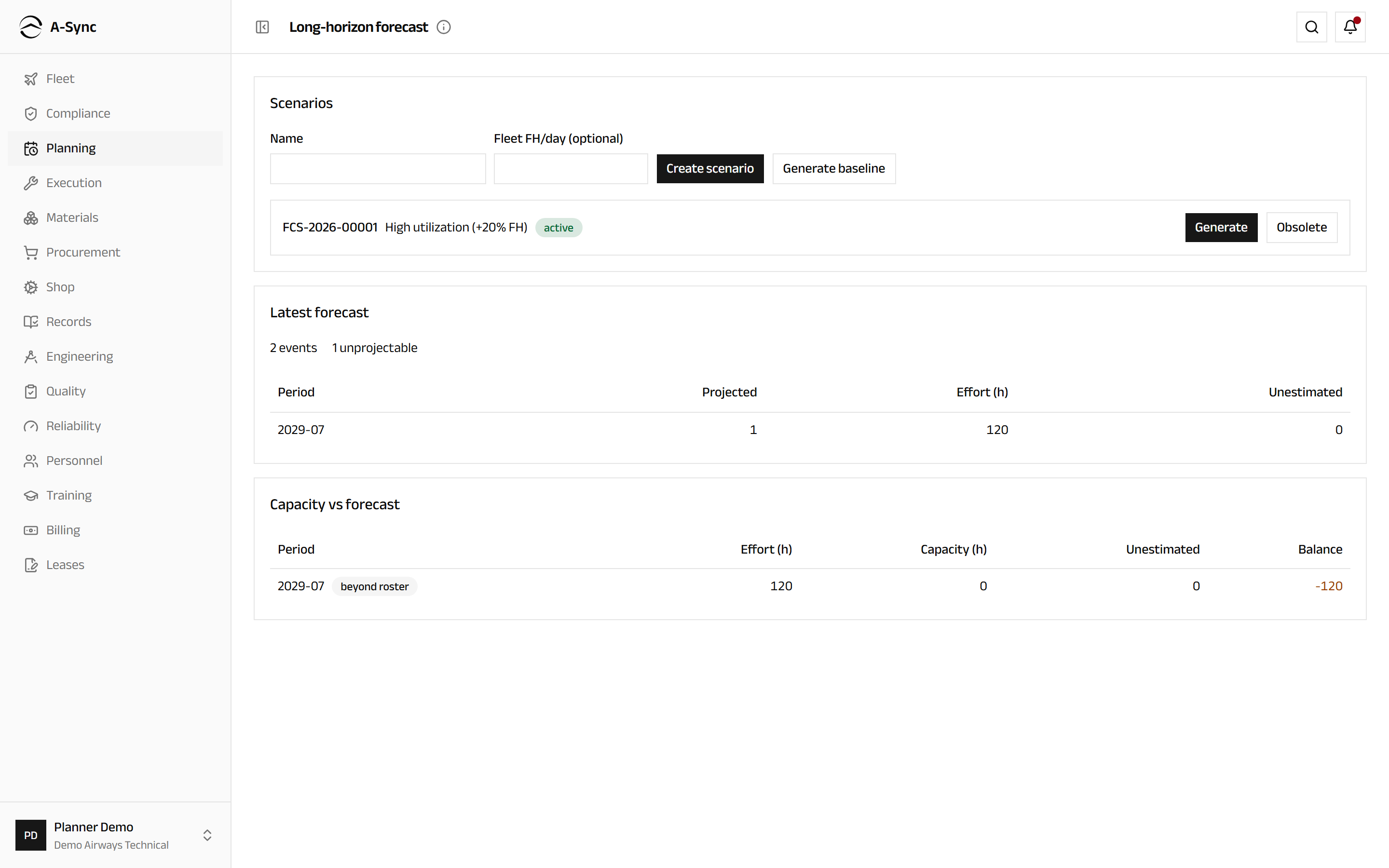Click the Training graduation cap icon
Image resolution: width=1389 pixels, height=868 pixels.
(31, 495)
